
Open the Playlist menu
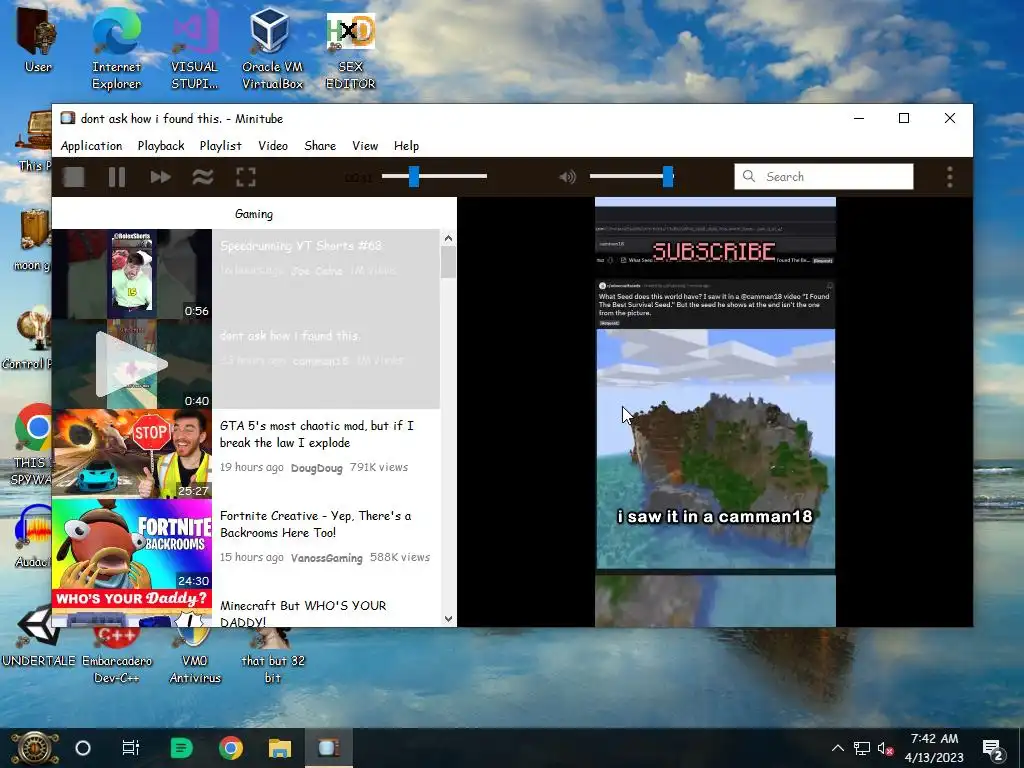pos(220,146)
